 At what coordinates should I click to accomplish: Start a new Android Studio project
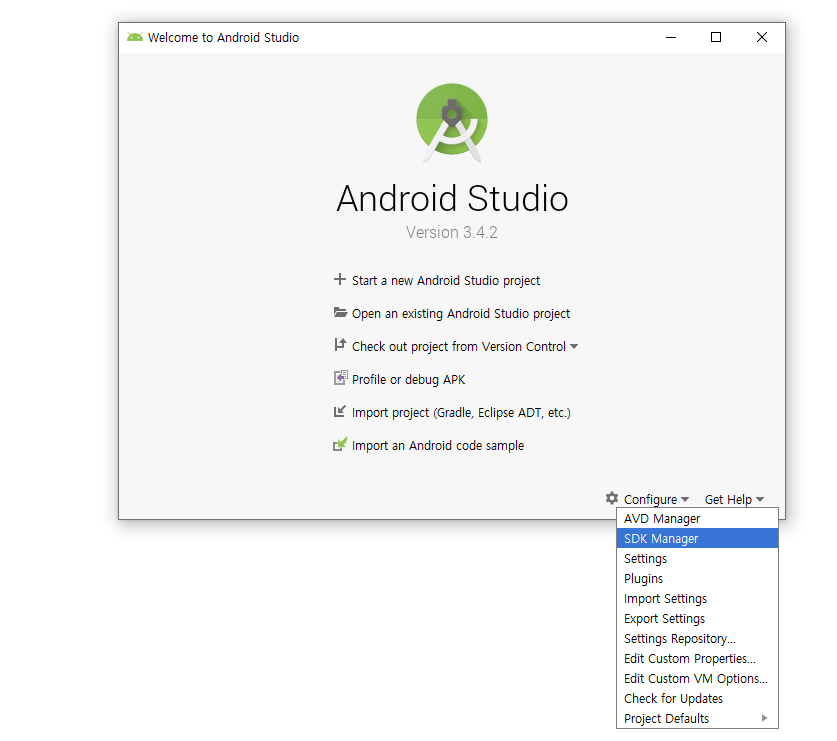[x=446, y=281]
